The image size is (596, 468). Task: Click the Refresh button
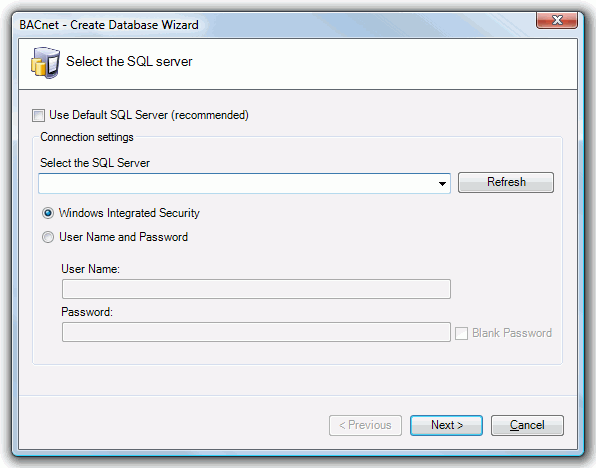click(x=506, y=182)
